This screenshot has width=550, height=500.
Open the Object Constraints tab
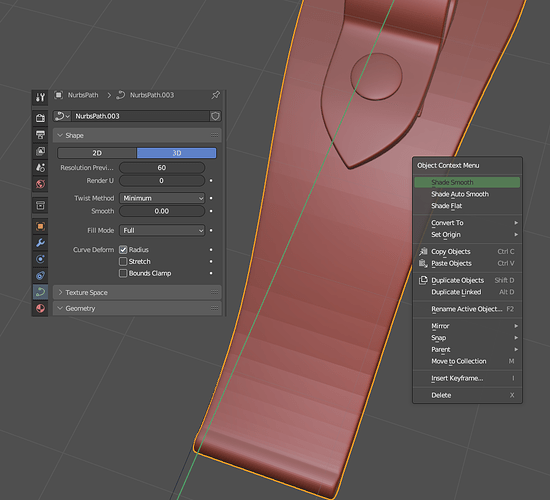coord(40,275)
